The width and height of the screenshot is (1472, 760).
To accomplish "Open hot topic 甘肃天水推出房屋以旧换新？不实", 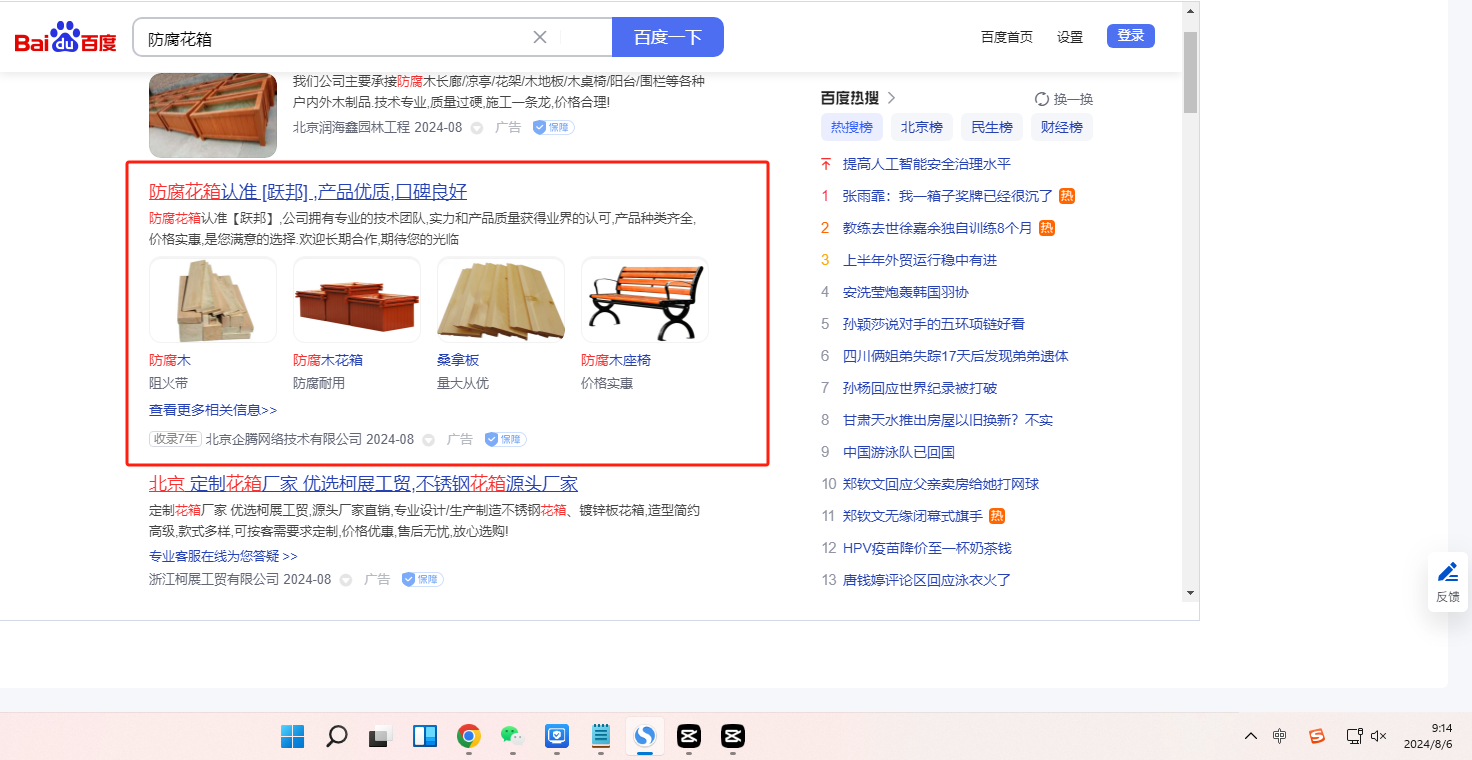I will [x=948, y=420].
